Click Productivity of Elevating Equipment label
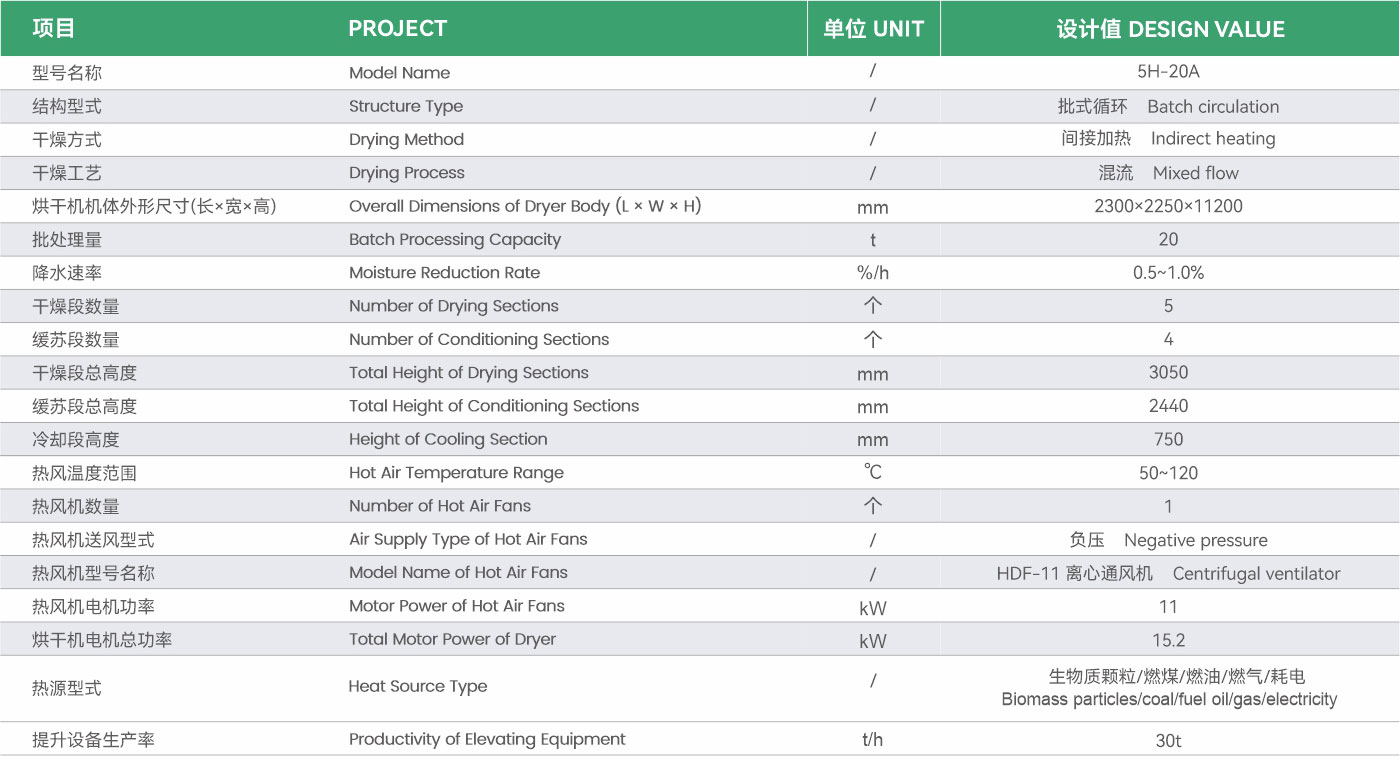The image size is (1400, 761). point(487,740)
